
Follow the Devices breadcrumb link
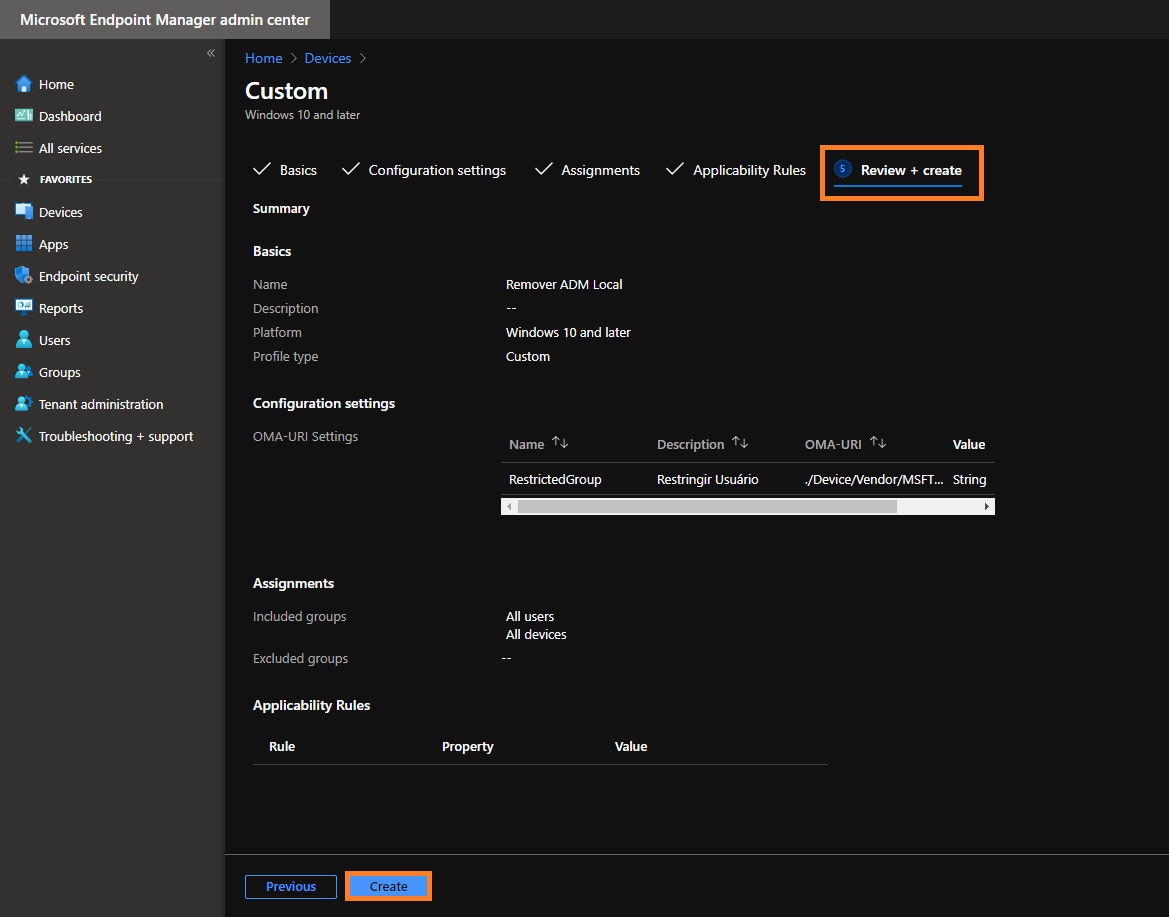tap(328, 58)
